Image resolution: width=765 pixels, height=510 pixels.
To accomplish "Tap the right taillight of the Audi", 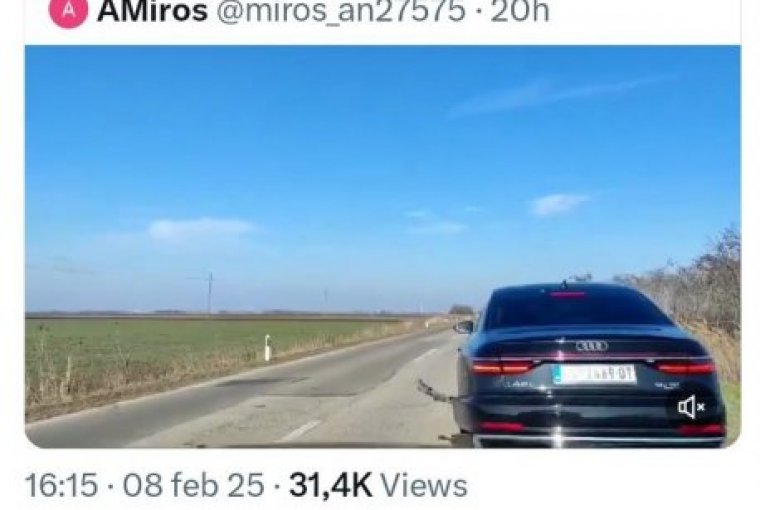I will click(685, 367).
